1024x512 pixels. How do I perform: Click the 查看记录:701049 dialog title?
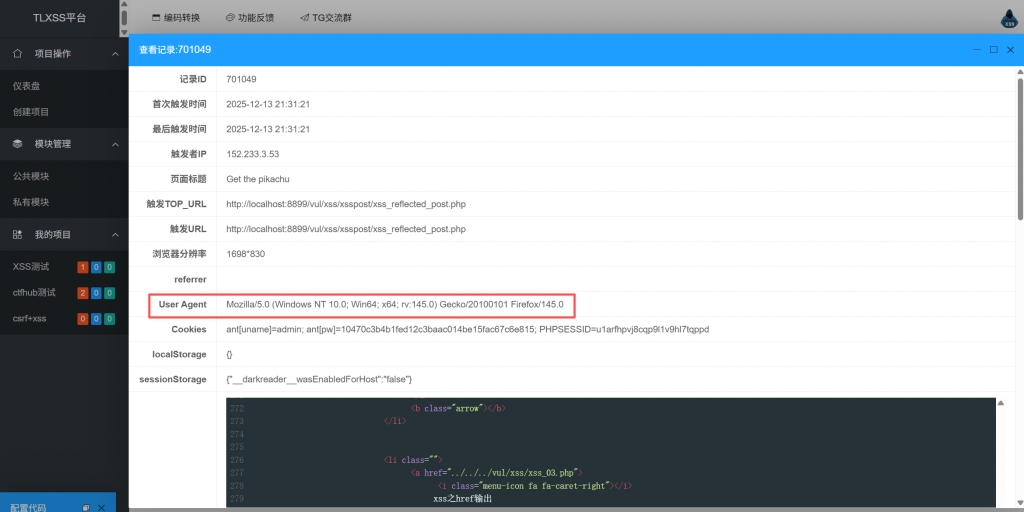(175, 50)
